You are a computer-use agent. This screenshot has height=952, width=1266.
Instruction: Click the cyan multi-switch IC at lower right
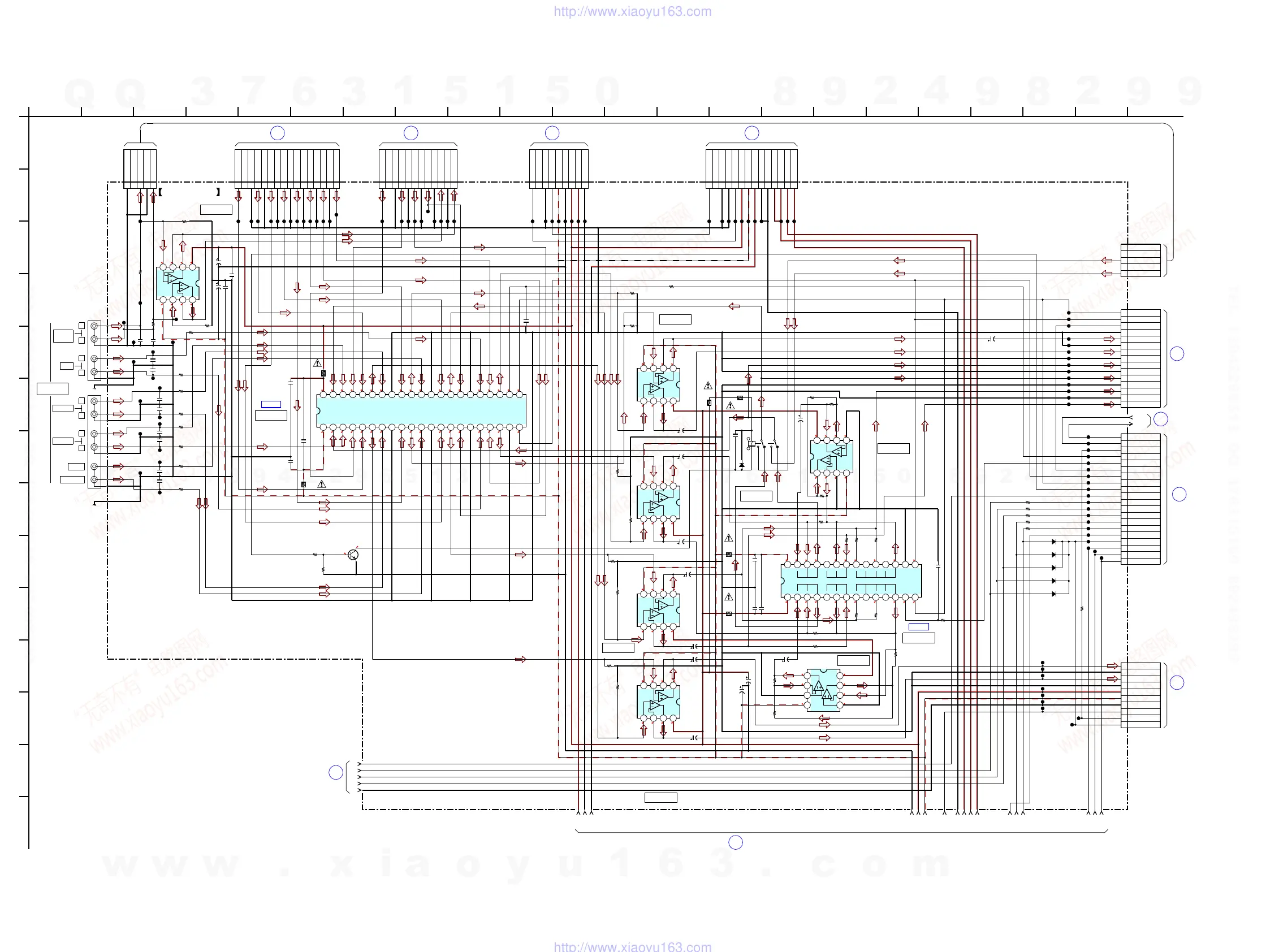851,581
